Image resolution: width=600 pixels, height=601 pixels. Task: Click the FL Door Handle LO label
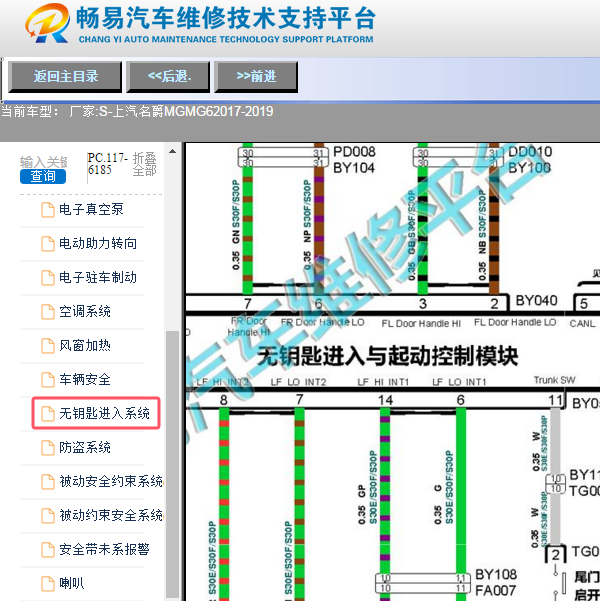(x=515, y=322)
